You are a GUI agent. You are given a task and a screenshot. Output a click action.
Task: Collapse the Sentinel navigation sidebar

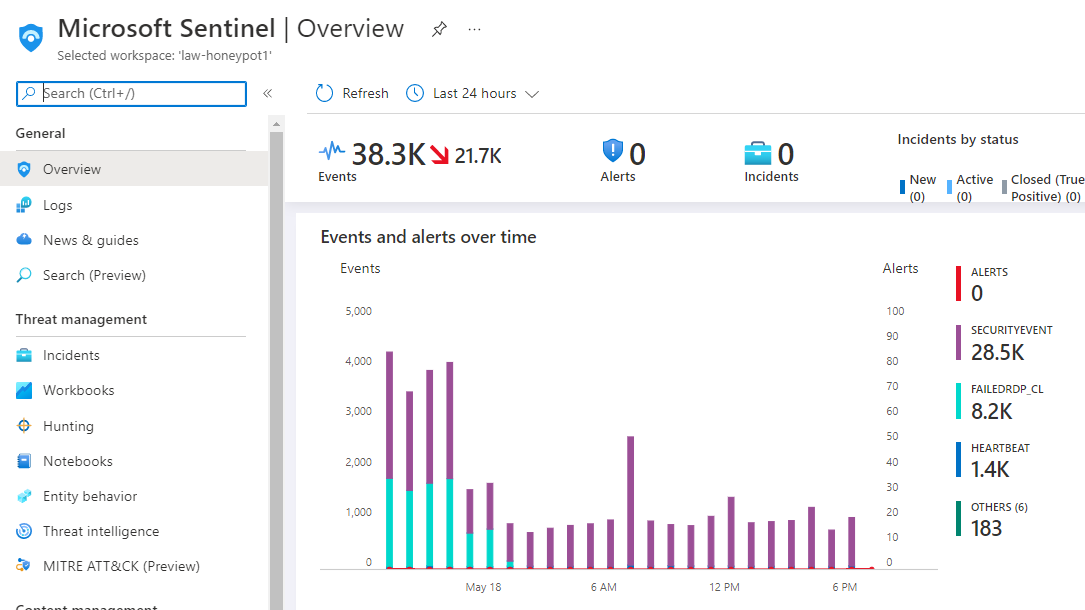click(269, 93)
